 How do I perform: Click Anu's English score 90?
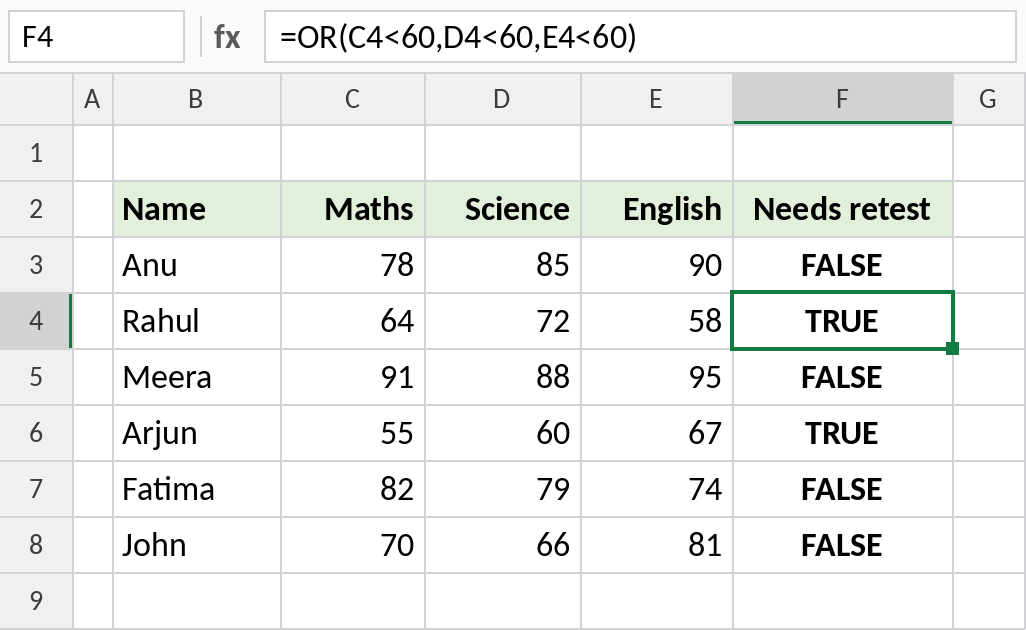coord(657,265)
